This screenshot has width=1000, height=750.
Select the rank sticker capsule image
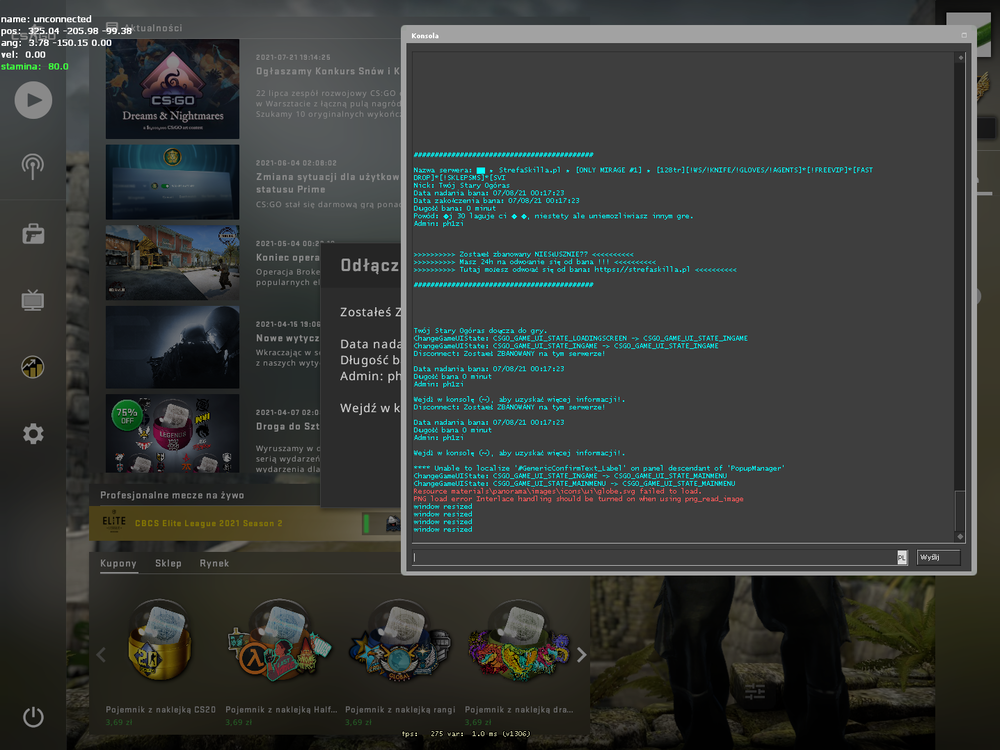tap(400, 640)
